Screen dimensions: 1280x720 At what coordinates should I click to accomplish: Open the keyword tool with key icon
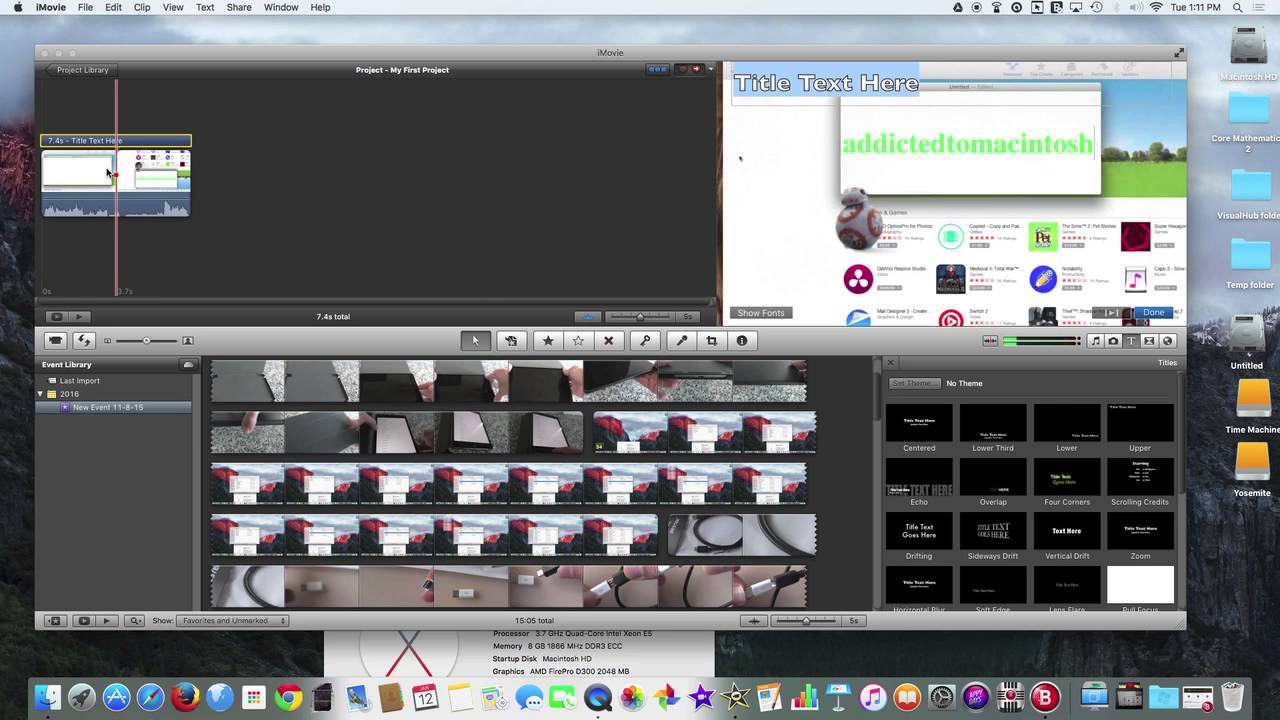[x=645, y=341]
